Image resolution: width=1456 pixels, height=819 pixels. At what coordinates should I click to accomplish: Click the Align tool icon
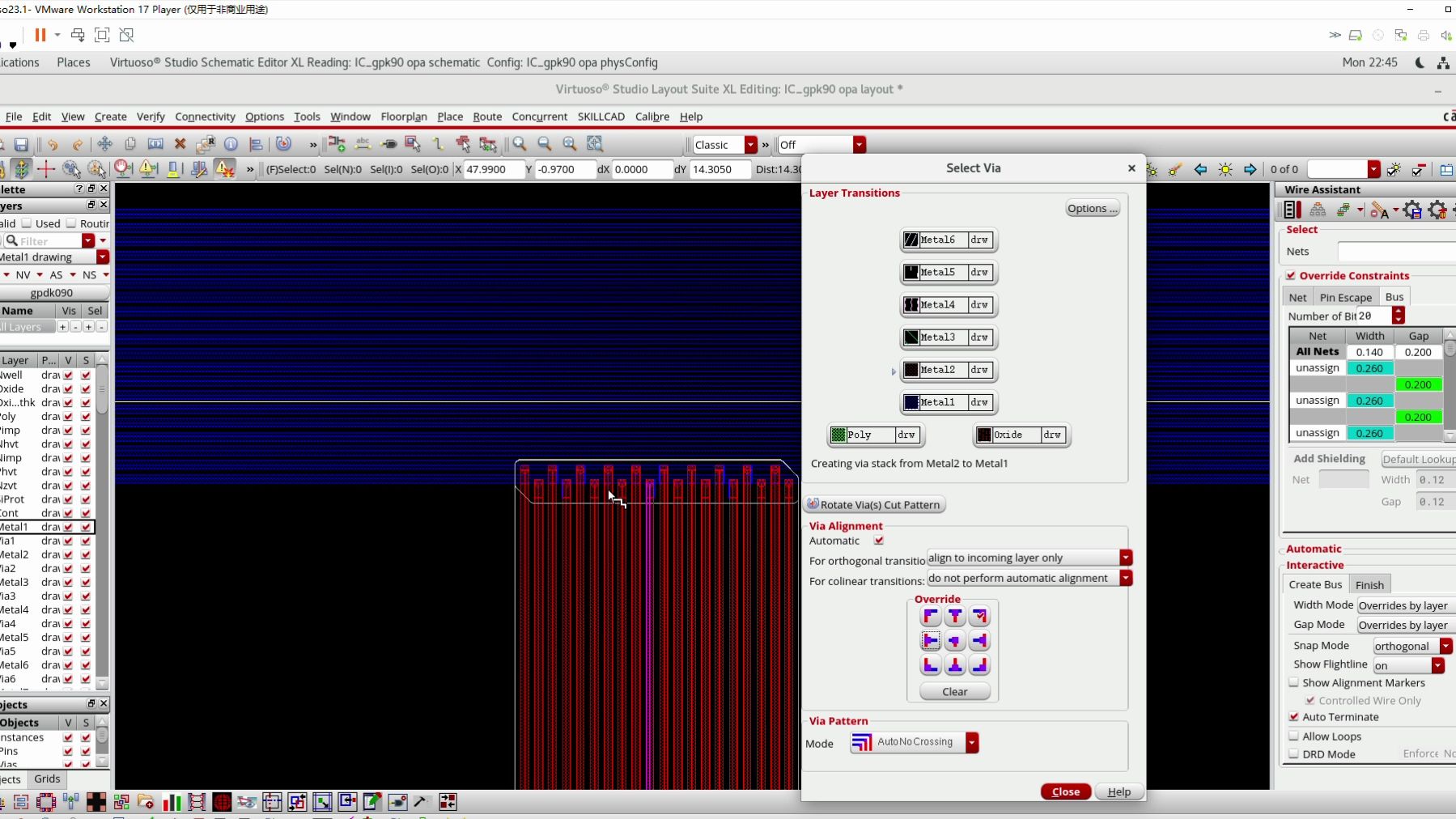(256, 144)
